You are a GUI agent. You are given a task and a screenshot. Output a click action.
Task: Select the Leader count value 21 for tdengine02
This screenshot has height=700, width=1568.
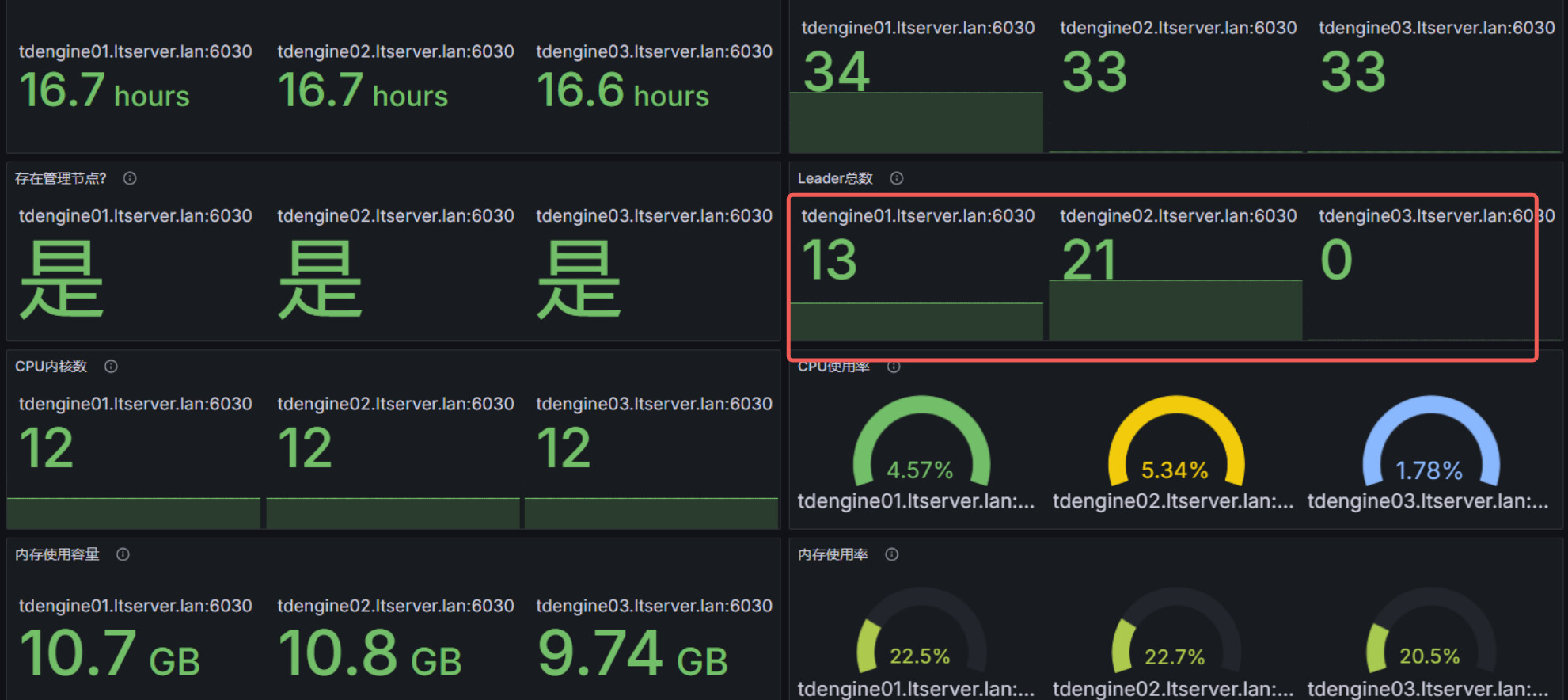(x=1088, y=260)
